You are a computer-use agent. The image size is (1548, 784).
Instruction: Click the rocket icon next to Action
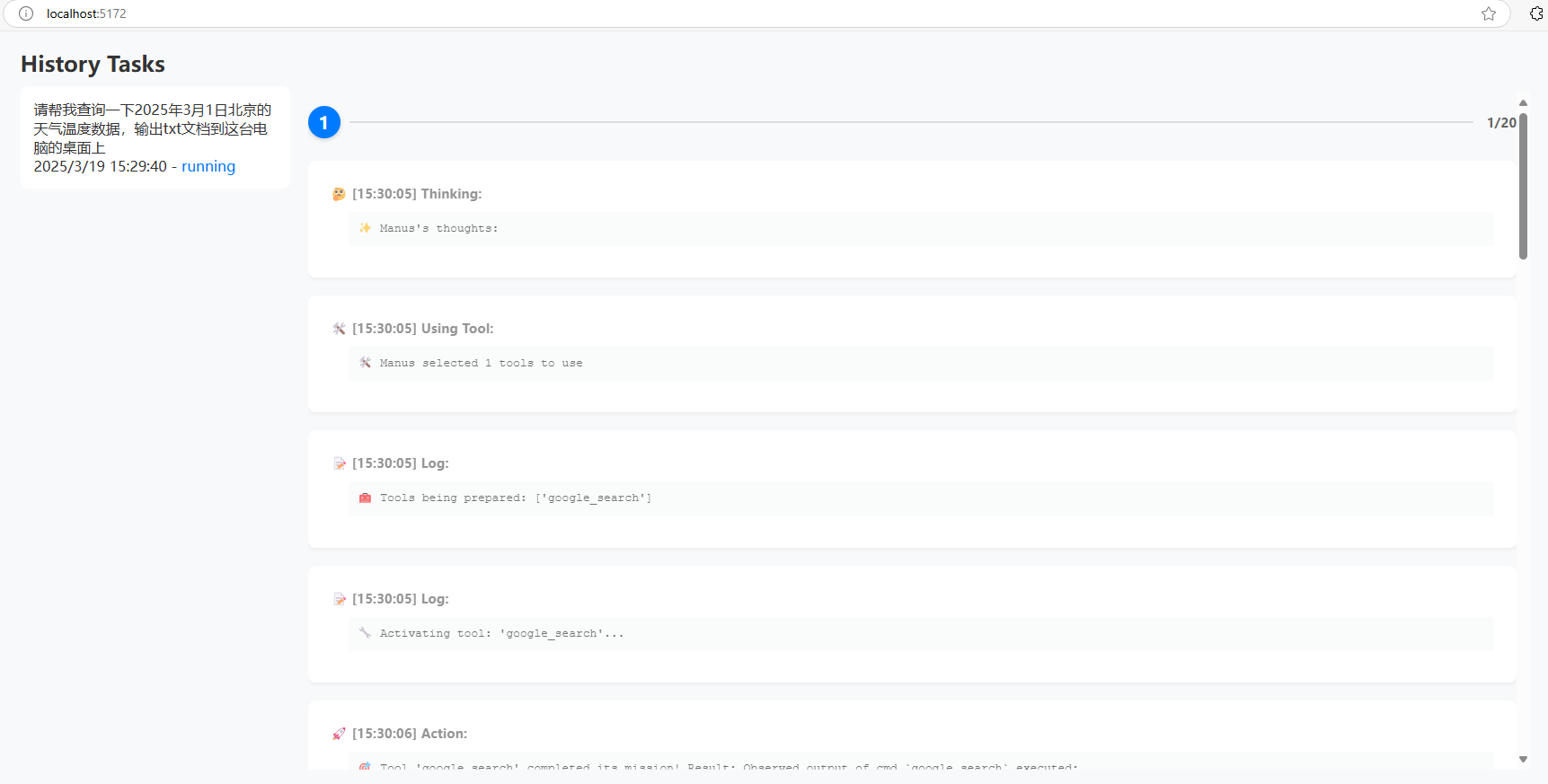[x=339, y=734]
